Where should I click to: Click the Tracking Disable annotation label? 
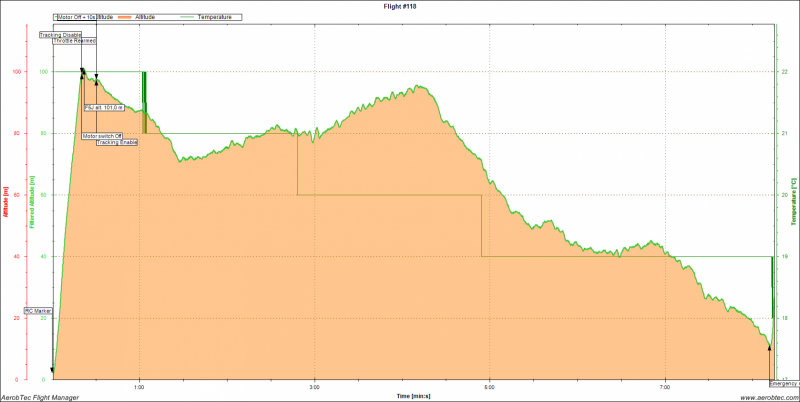[x=59, y=35]
